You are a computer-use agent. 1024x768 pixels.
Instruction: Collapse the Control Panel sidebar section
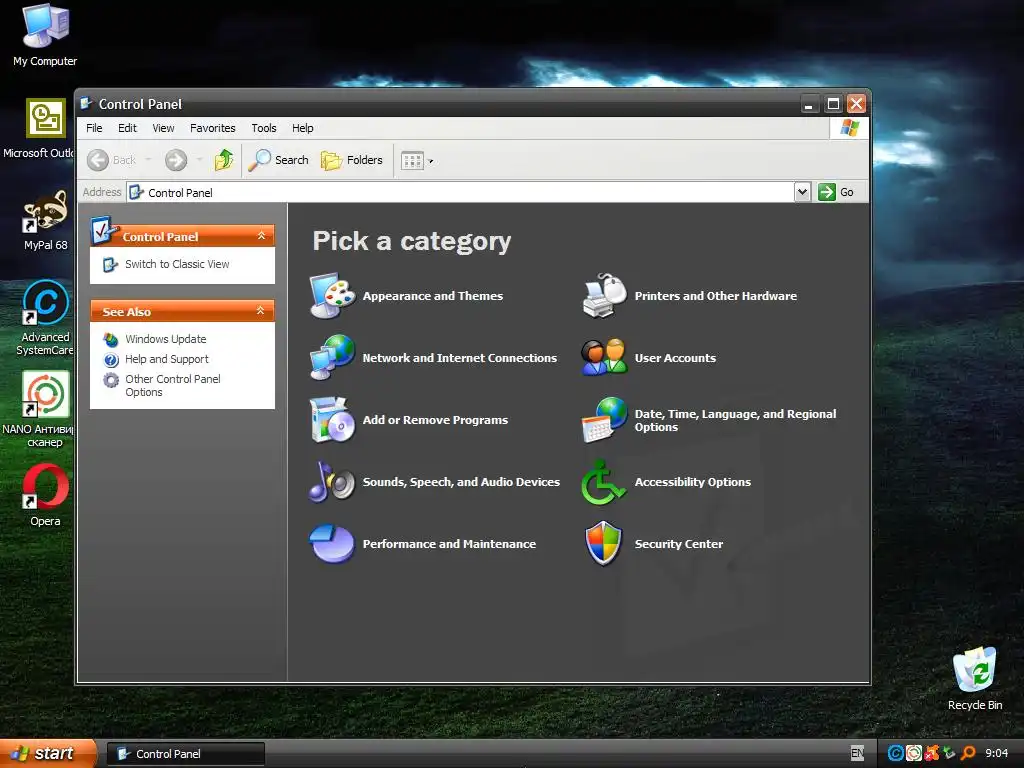tap(261, 236)
